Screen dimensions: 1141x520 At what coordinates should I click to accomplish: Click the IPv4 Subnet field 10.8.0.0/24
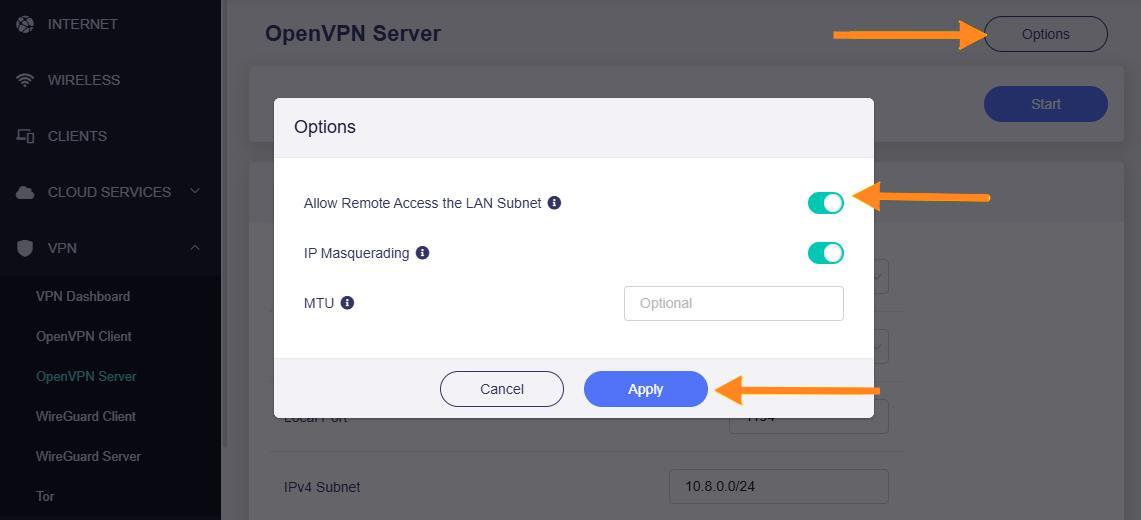pyautogui.click(x=779, y=487)
